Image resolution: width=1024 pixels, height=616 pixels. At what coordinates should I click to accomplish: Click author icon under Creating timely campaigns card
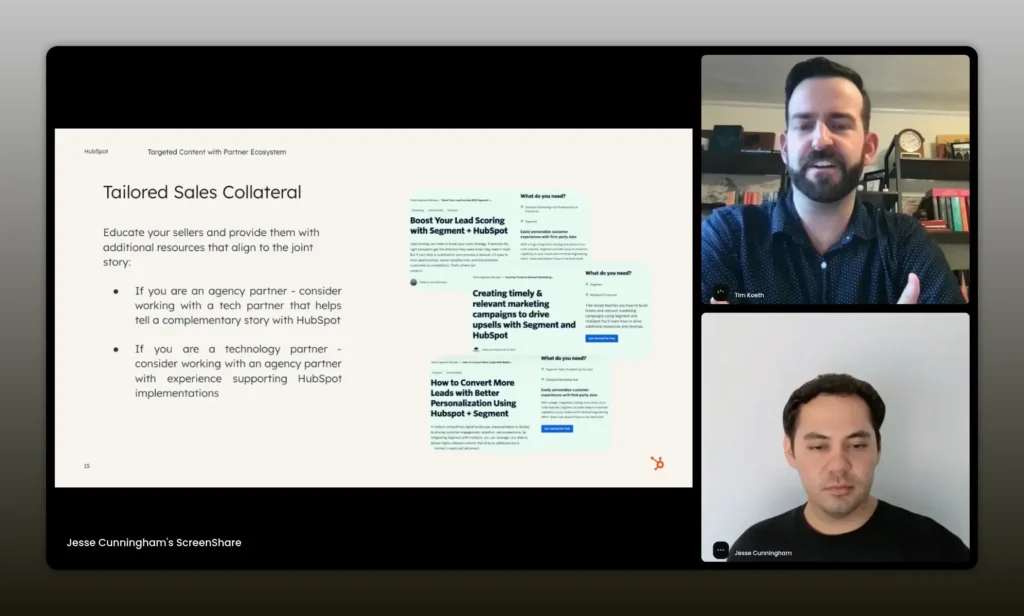[x=476, y=349]
